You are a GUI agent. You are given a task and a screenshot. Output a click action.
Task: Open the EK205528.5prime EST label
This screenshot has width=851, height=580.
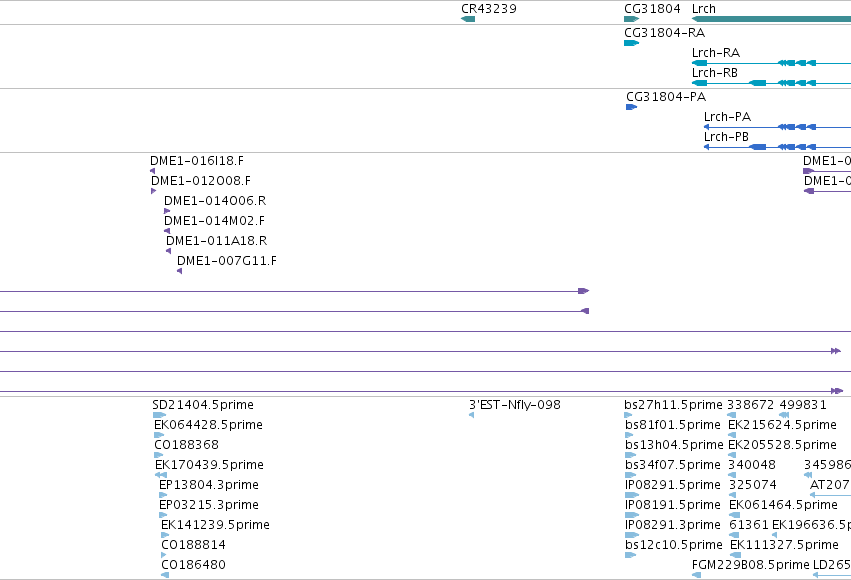tap(783, 445)
